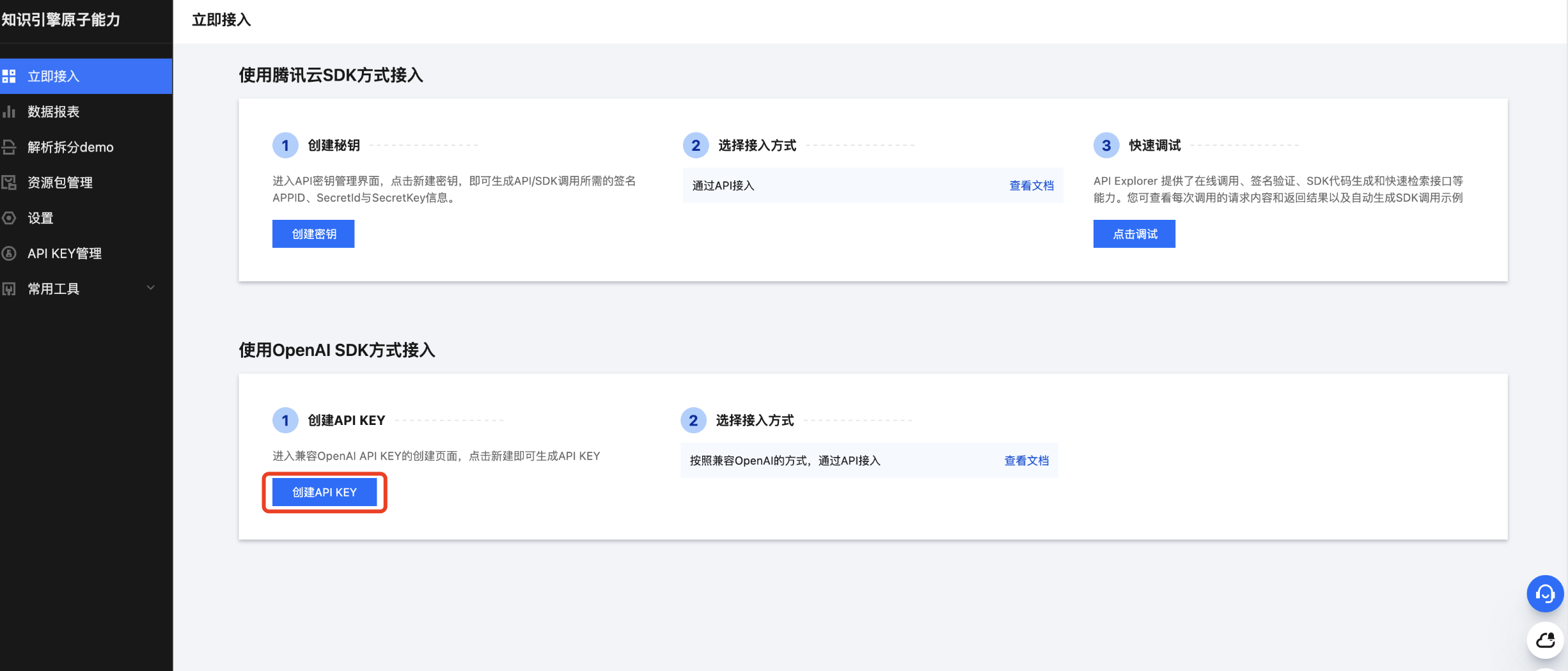1568x671 pixels.
Task: Click the 数据报表 bar chart icon
Action: pos(9,112)
